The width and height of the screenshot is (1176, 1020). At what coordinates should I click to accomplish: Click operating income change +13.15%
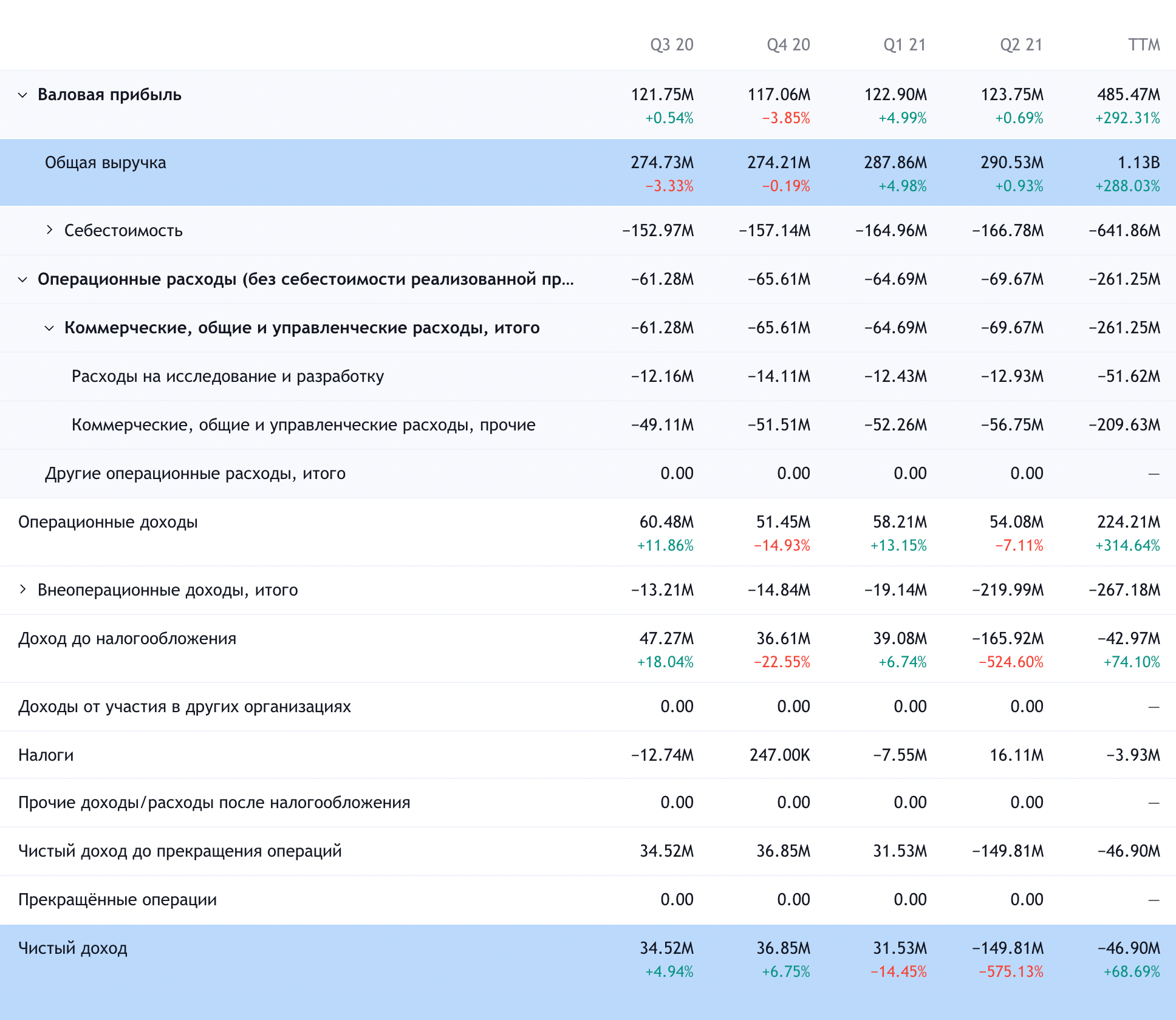coord(898,545)
